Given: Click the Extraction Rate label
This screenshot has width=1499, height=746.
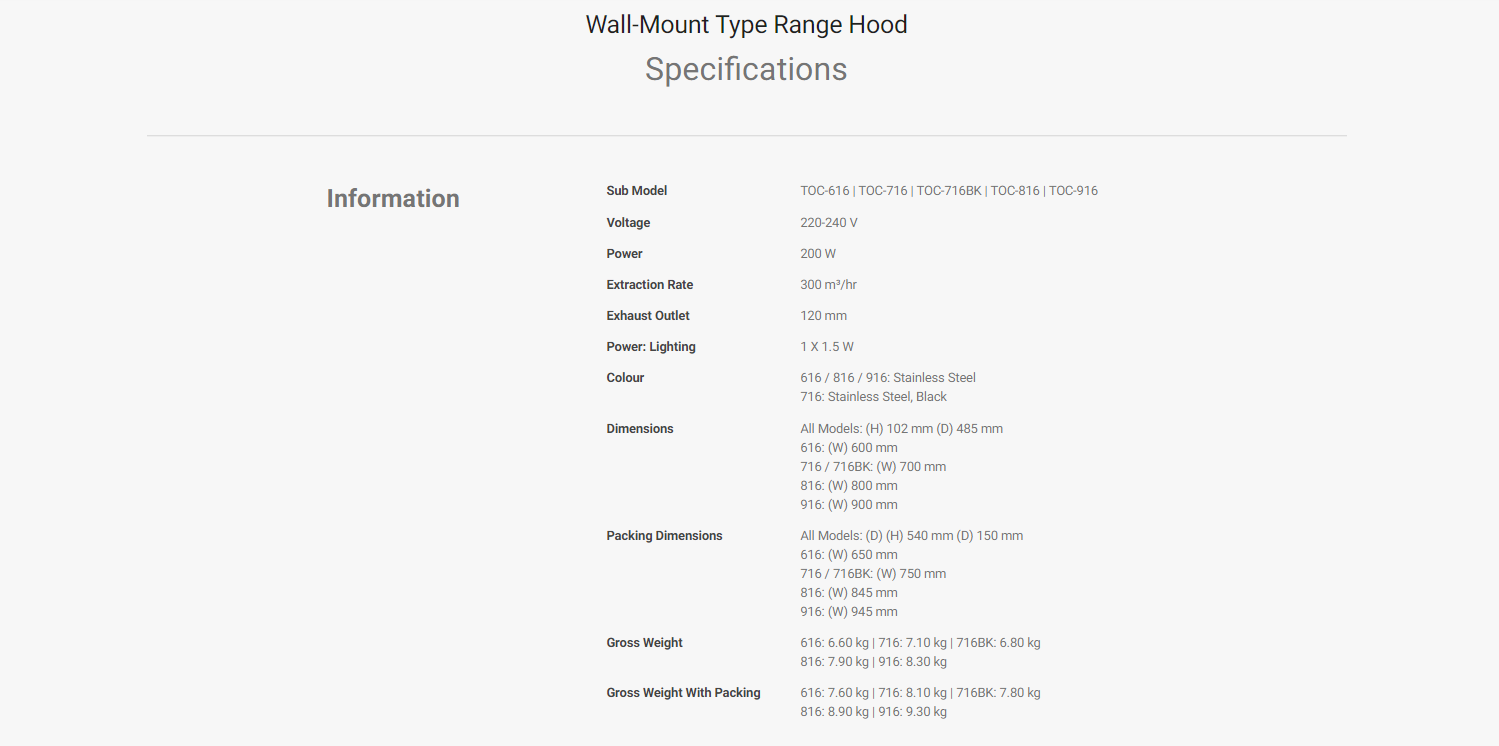Looking at the screenshot, I should coord(649,285).
